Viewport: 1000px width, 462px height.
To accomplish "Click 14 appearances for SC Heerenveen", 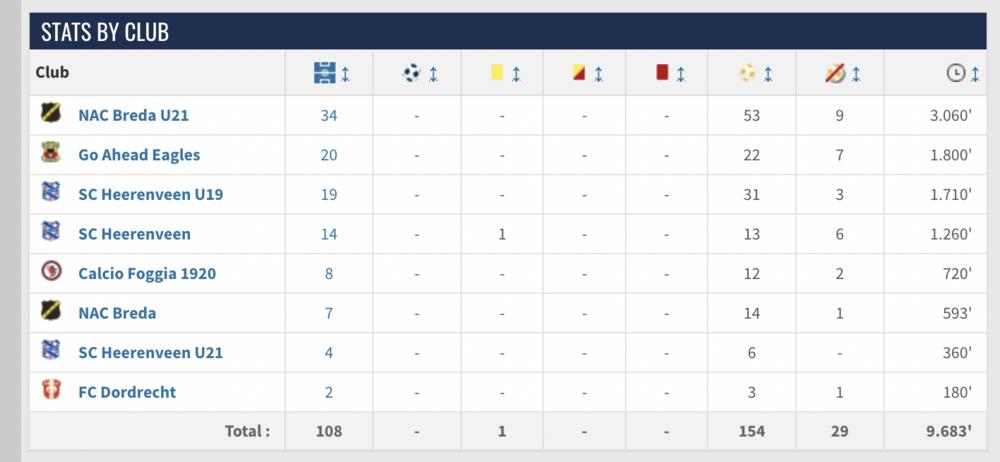I will [x=328, y=234].
